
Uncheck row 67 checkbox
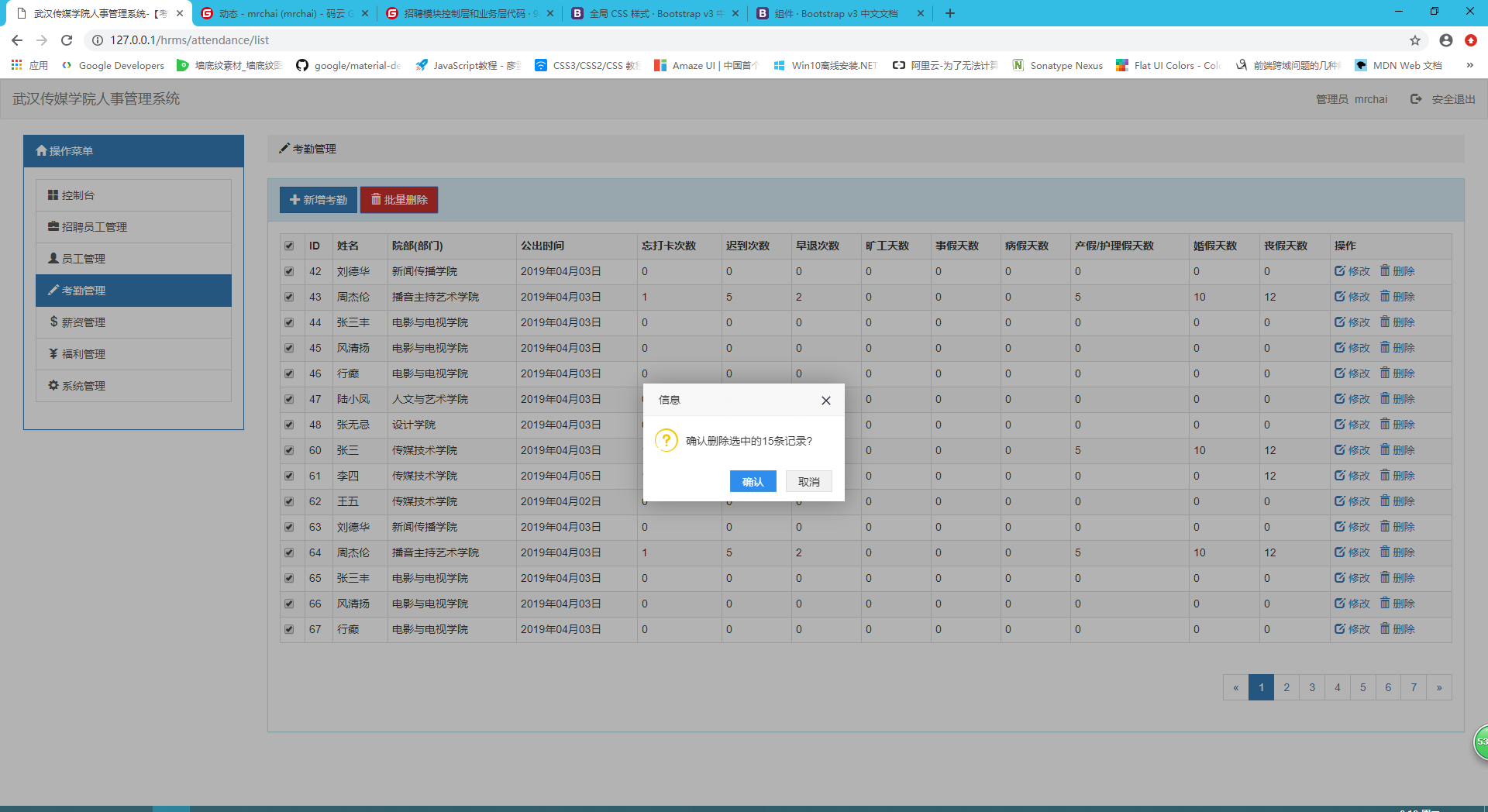pyautogui.click(x=289, y=629)
